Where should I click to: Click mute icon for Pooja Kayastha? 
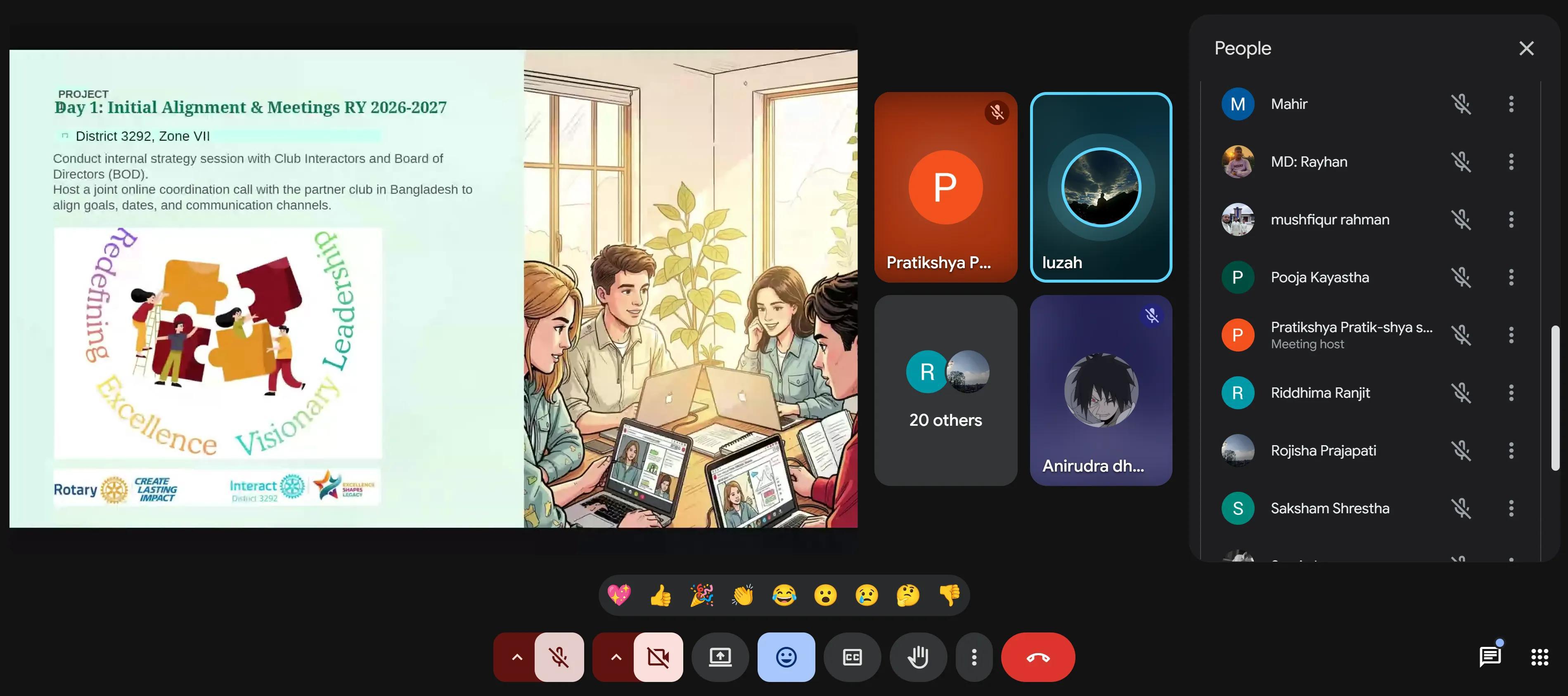1461,277
